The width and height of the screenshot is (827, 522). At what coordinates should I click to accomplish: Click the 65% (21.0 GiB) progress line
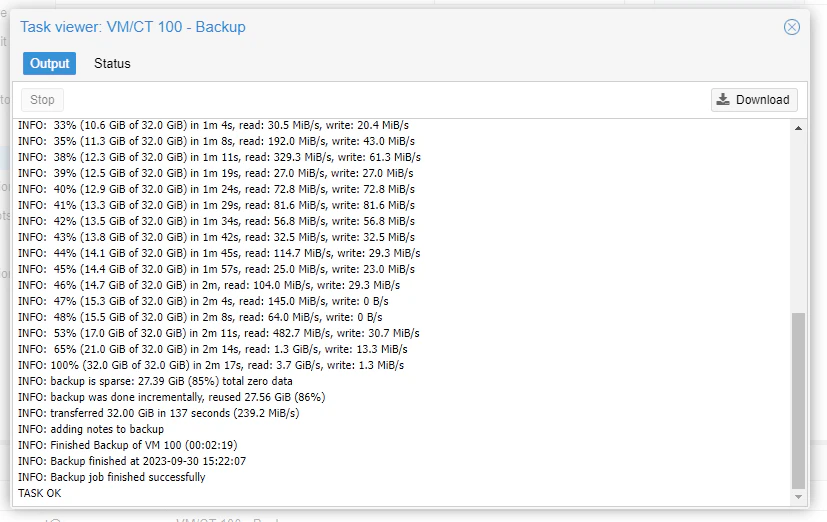point(213,349)
